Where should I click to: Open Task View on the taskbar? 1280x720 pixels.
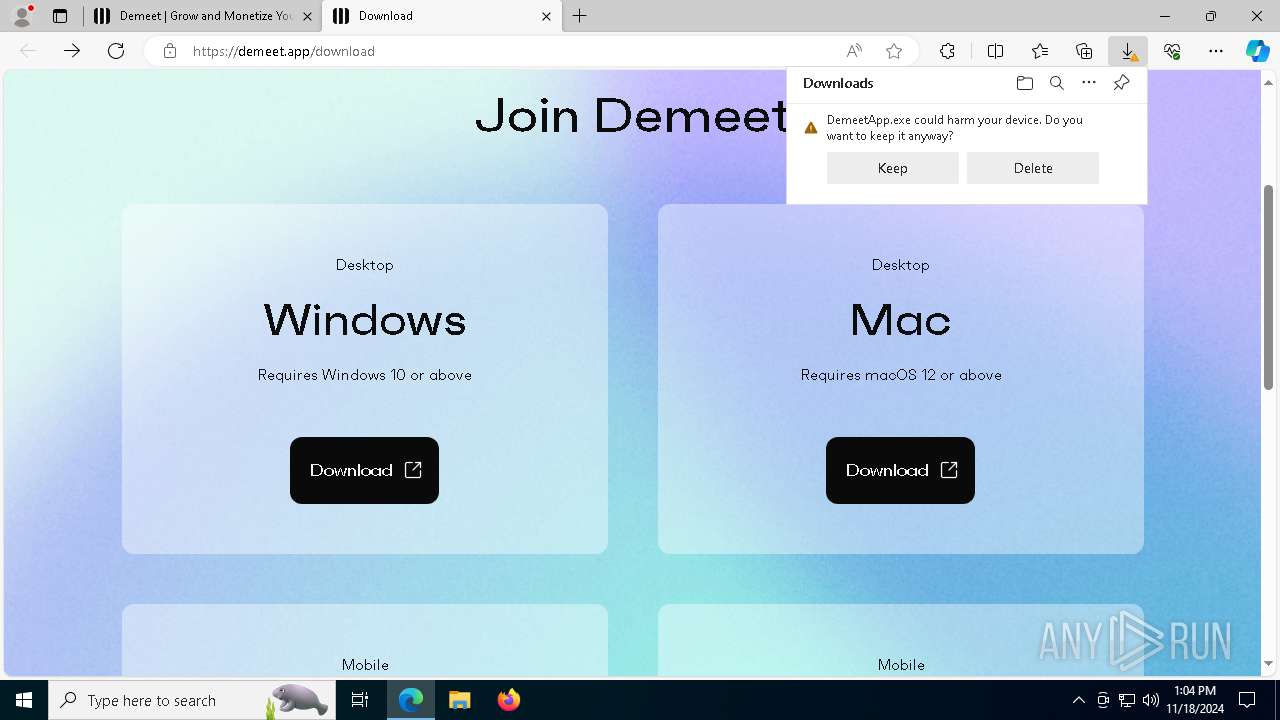(x=361, y=700)
